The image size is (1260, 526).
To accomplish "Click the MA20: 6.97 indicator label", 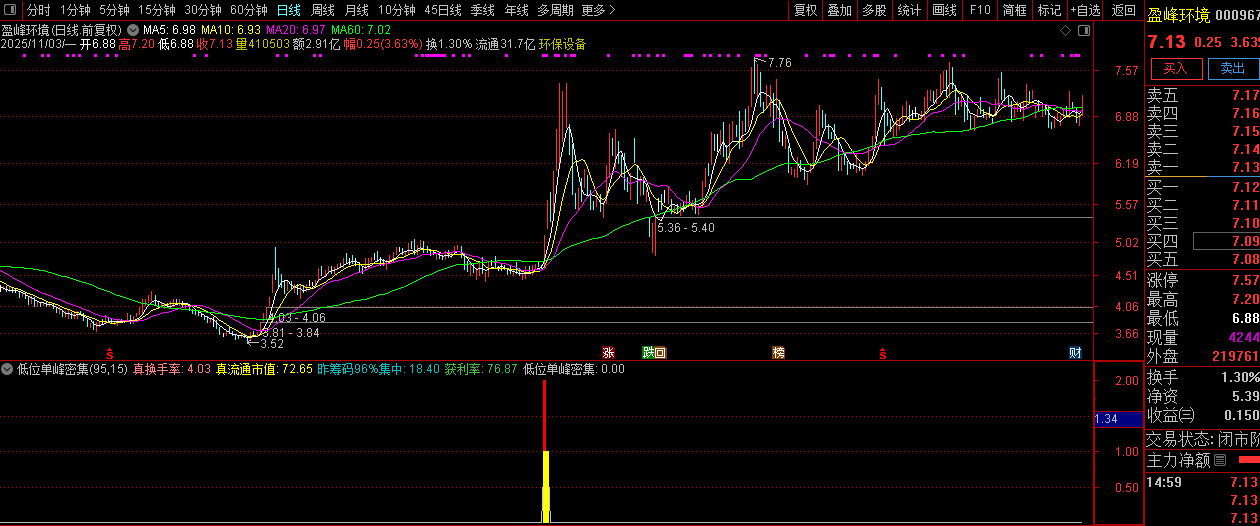I will pyautogui.click(x=296, y=31).
